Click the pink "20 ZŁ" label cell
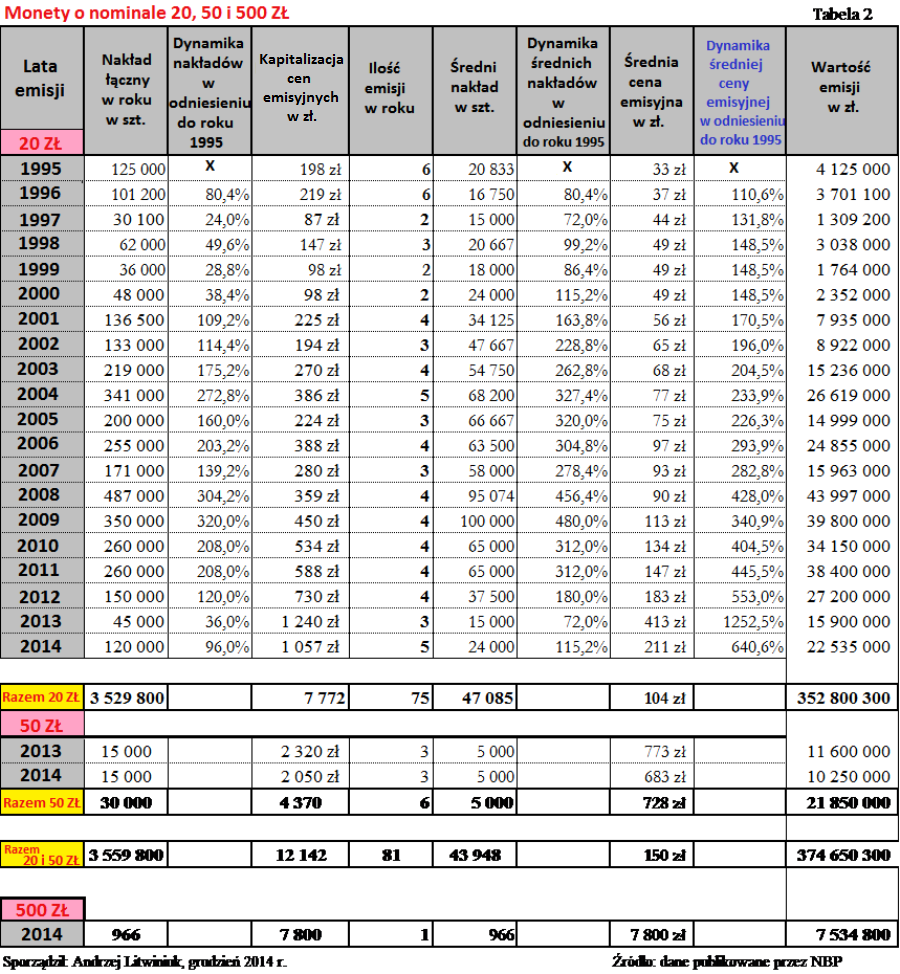Image resolution: width=900 pixels, height=974 pixels. 42,143
